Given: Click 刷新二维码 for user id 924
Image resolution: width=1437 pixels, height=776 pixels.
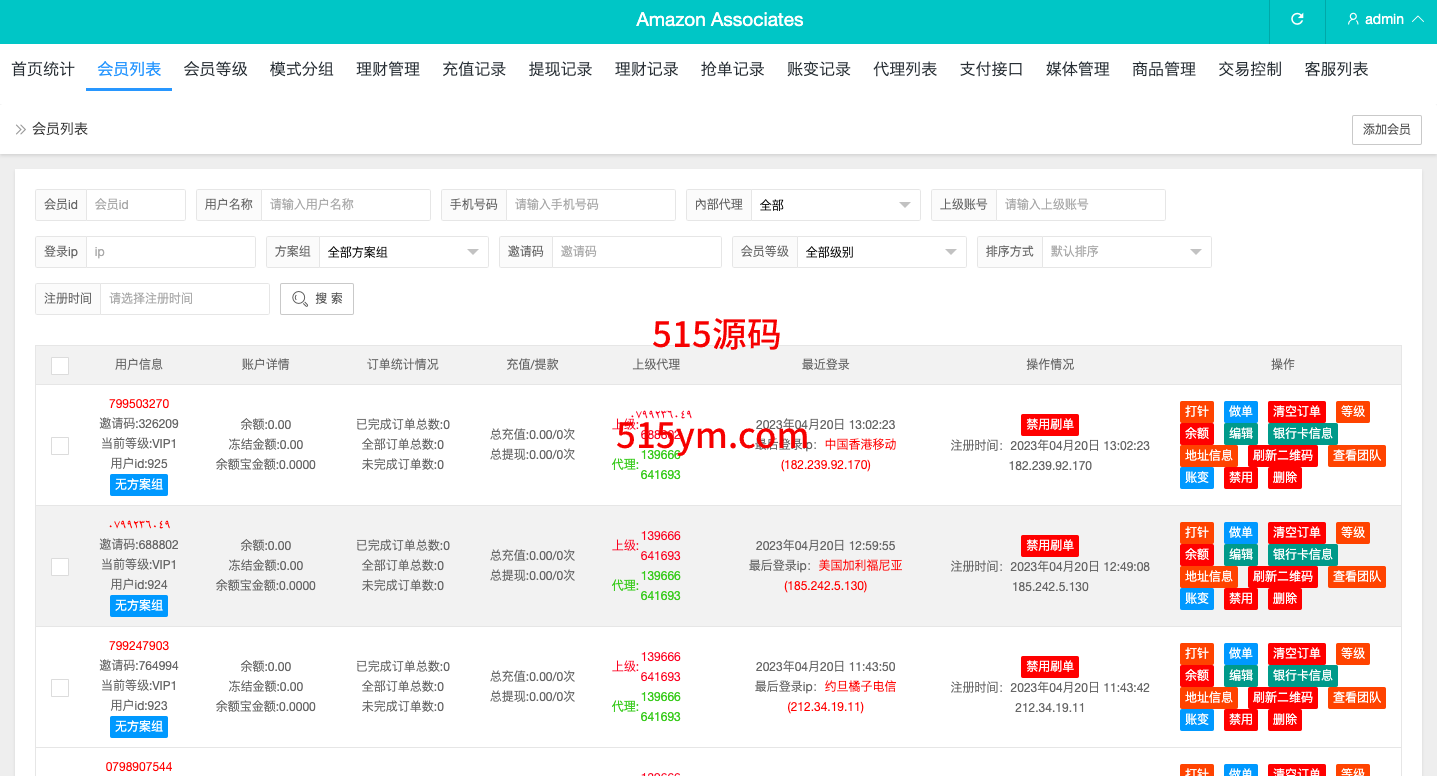Looking at the screenshot, I should point(1282,577).
